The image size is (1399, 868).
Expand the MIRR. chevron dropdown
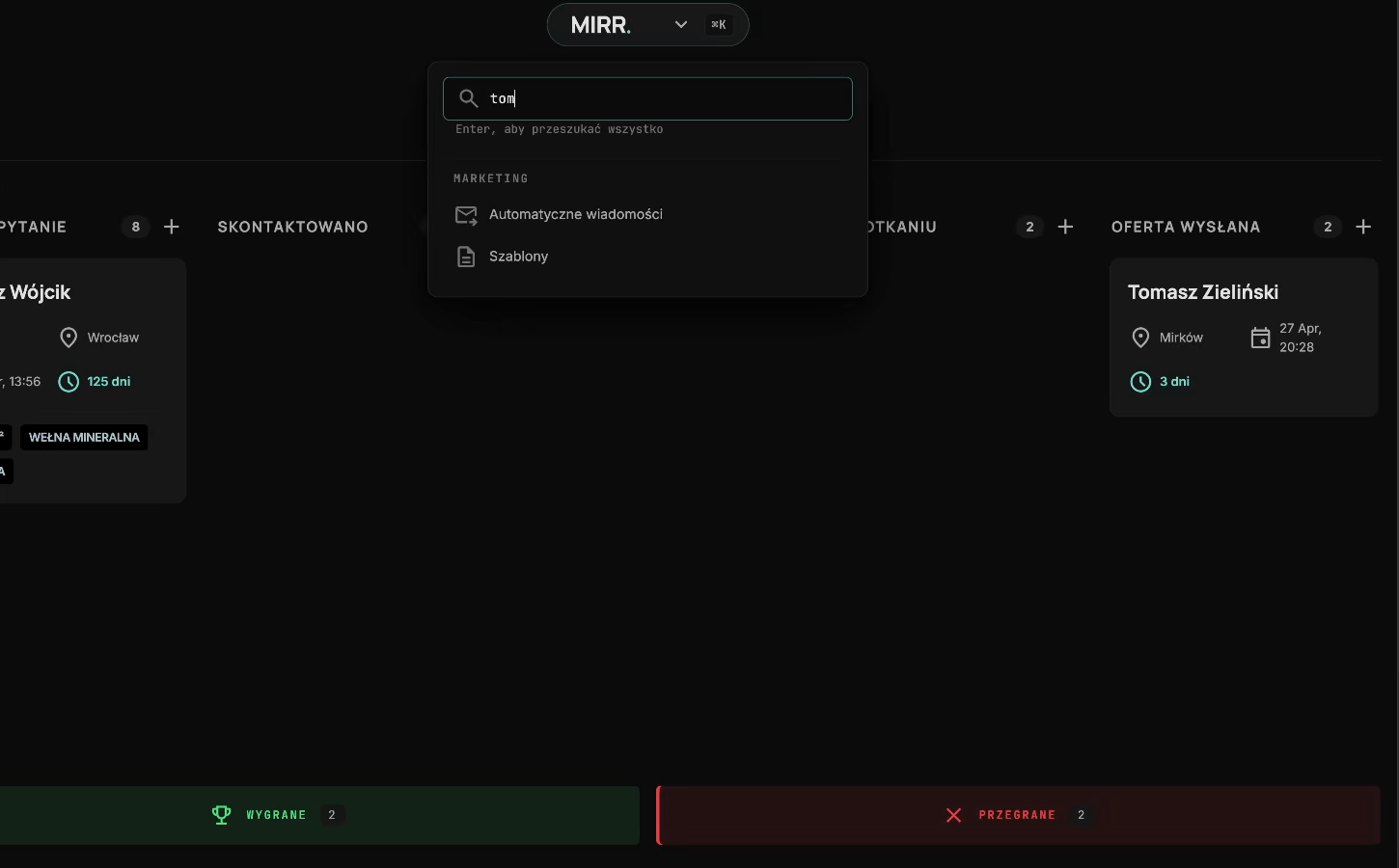point(681,25)
